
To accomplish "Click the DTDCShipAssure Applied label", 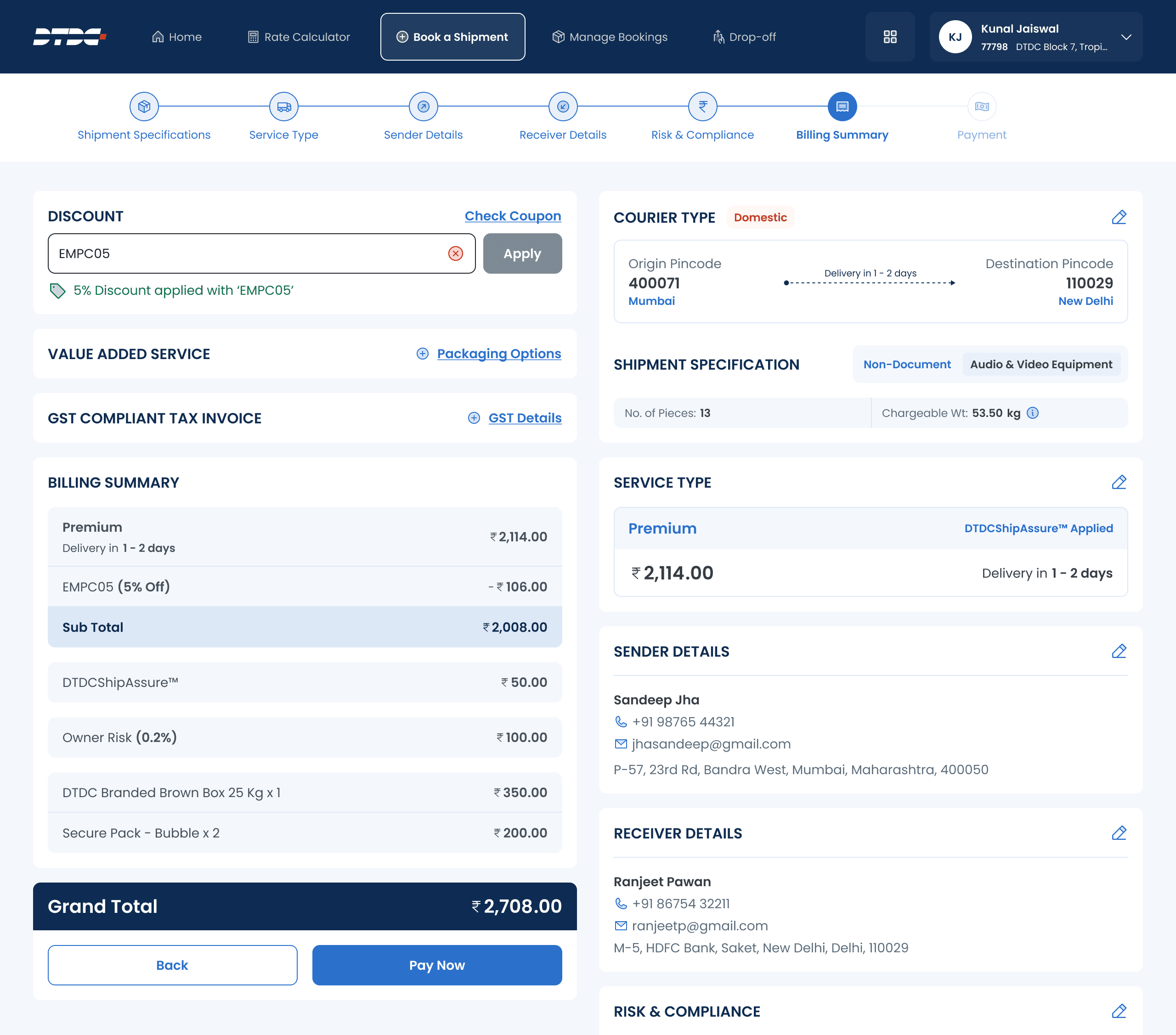I will (1039, 529).
